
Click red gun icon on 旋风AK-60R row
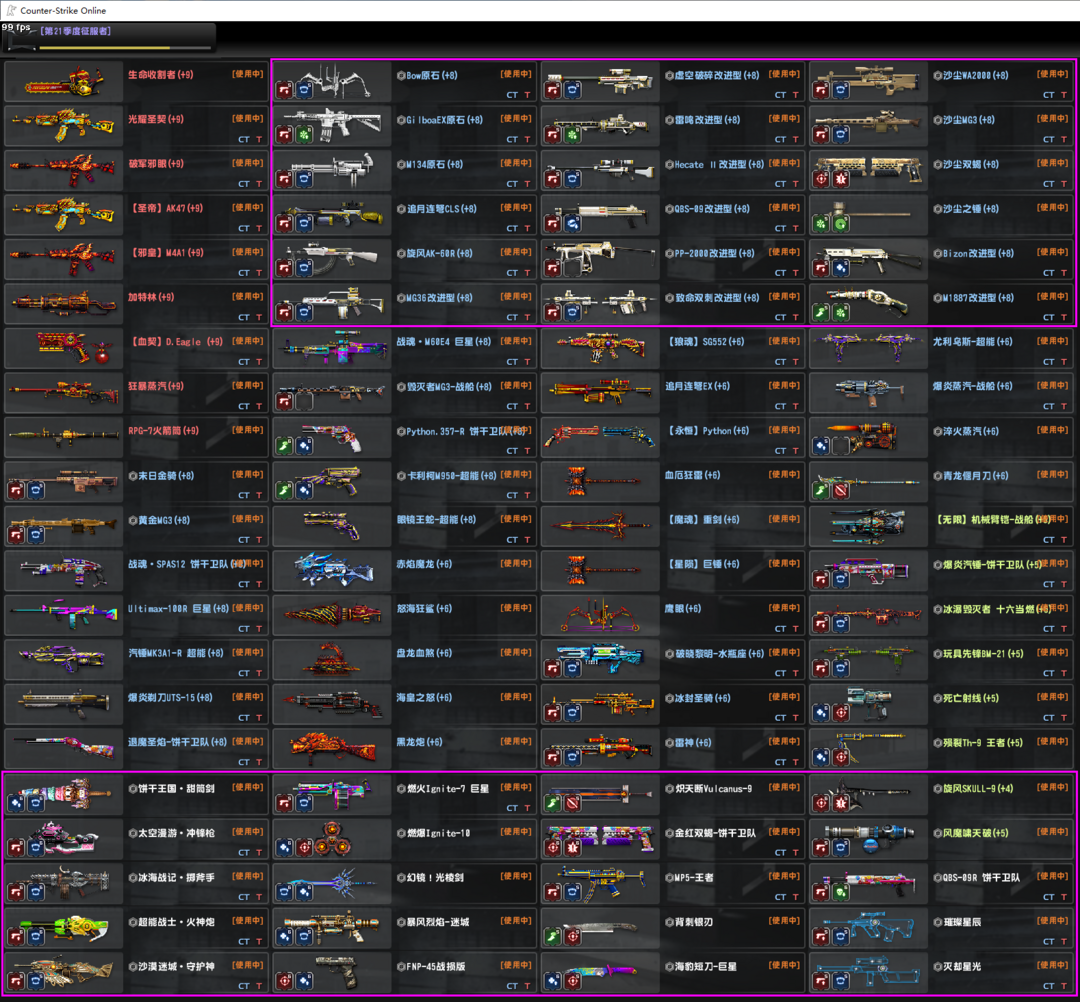[284, 268]
